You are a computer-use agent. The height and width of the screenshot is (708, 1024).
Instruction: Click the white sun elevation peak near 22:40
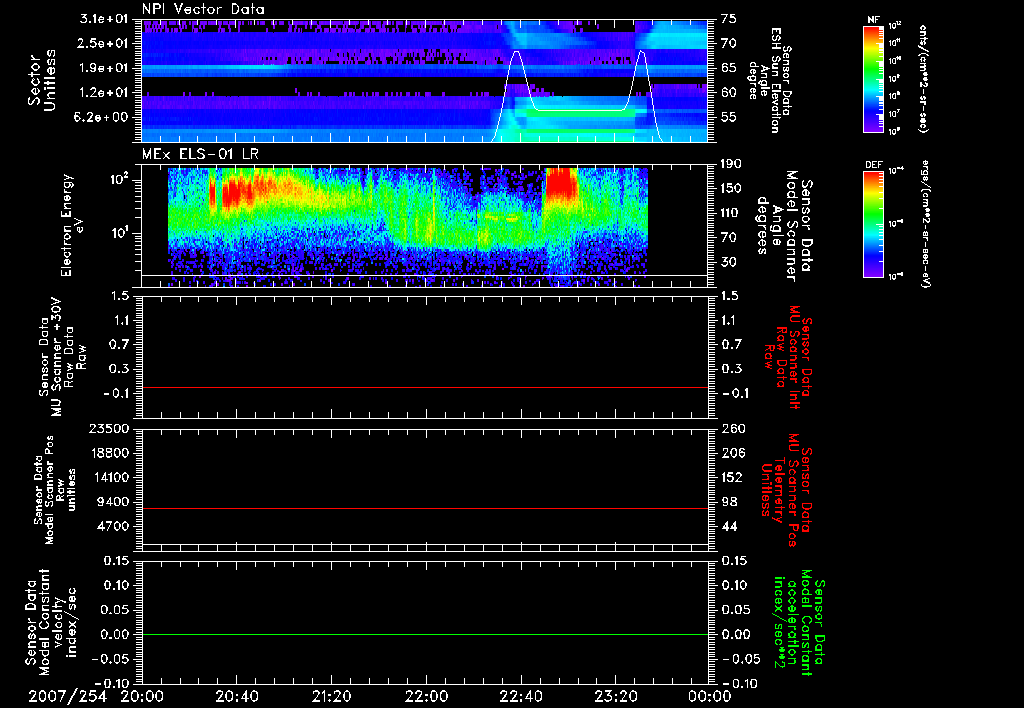517,52
